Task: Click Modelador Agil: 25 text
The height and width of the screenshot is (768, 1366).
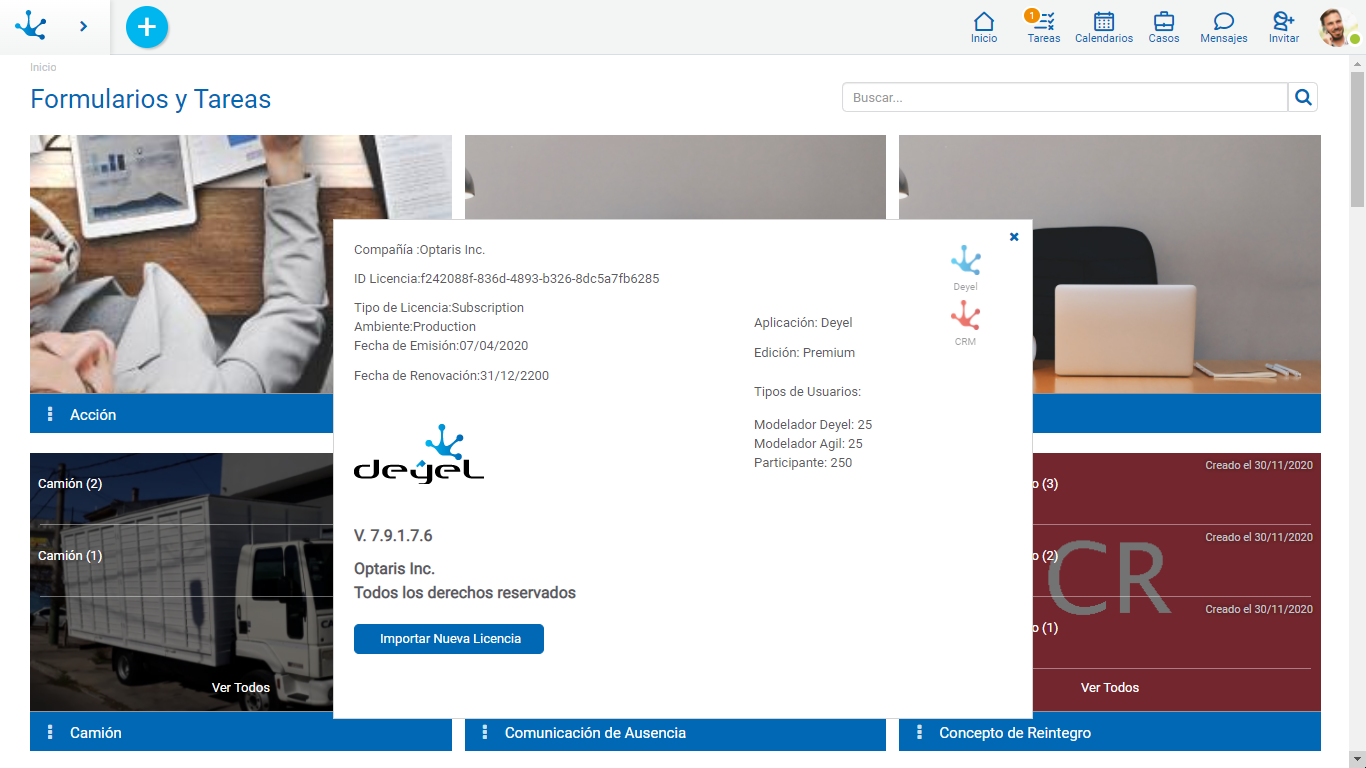Action: tap(808, 444)
